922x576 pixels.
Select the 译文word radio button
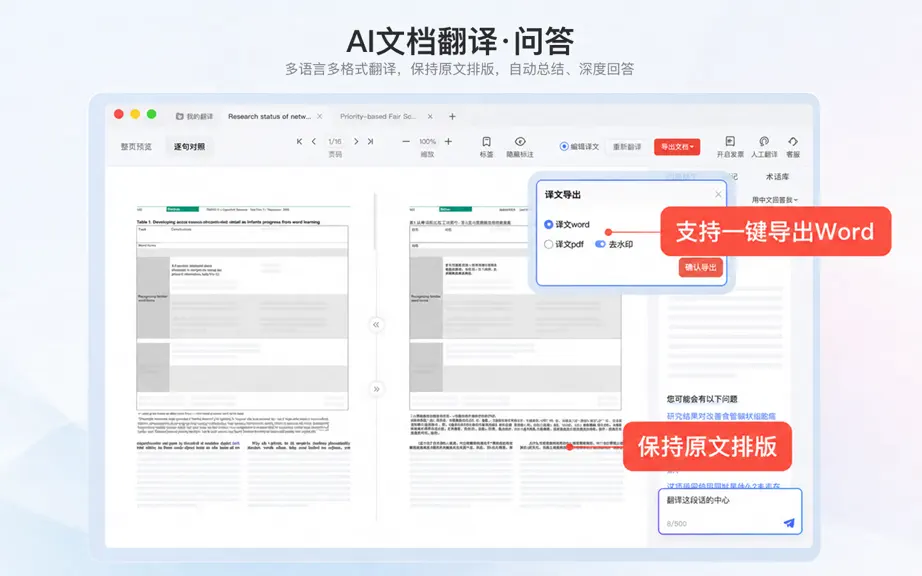tap(549, 225)
